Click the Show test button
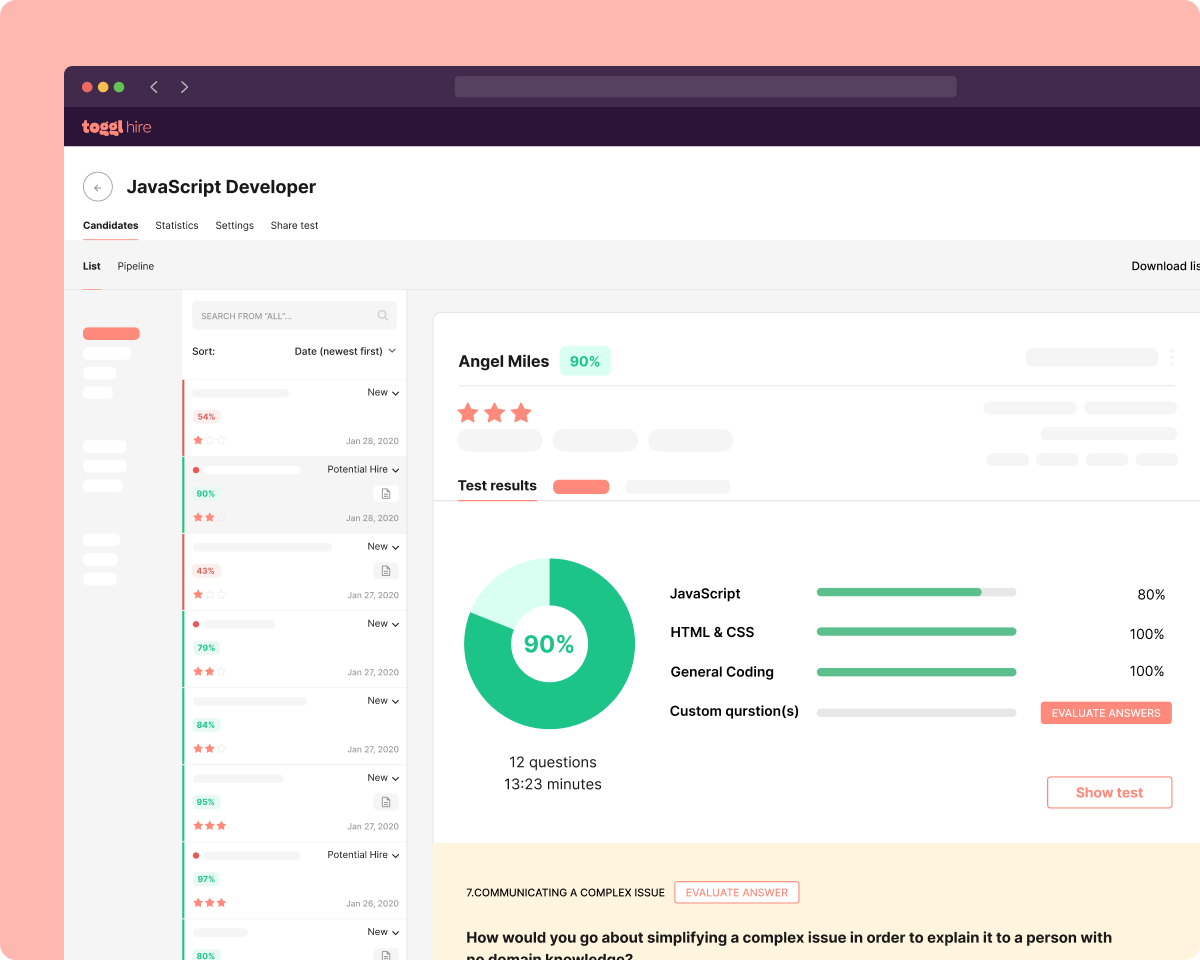This screenshot has width=1200, height=960. tap(1109, 792)
